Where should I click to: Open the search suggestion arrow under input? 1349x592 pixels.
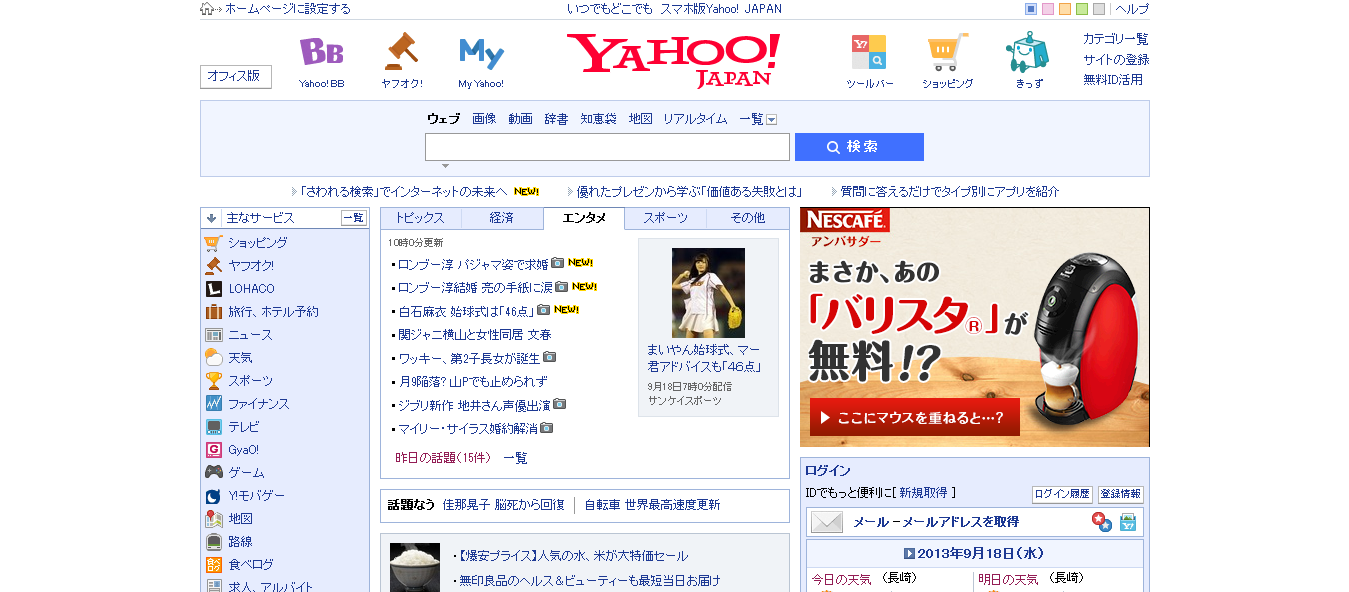pos(445,166)
